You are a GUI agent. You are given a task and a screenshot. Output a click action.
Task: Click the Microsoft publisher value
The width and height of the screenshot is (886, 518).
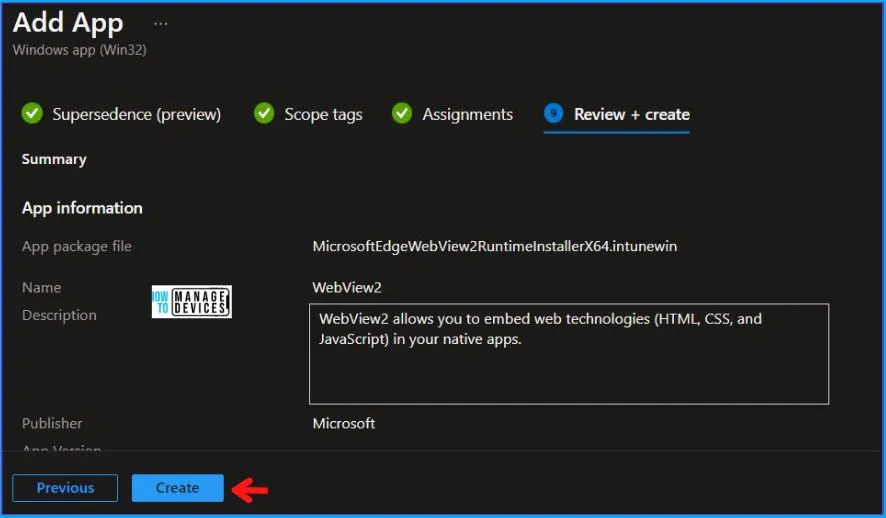pos(344,423)
